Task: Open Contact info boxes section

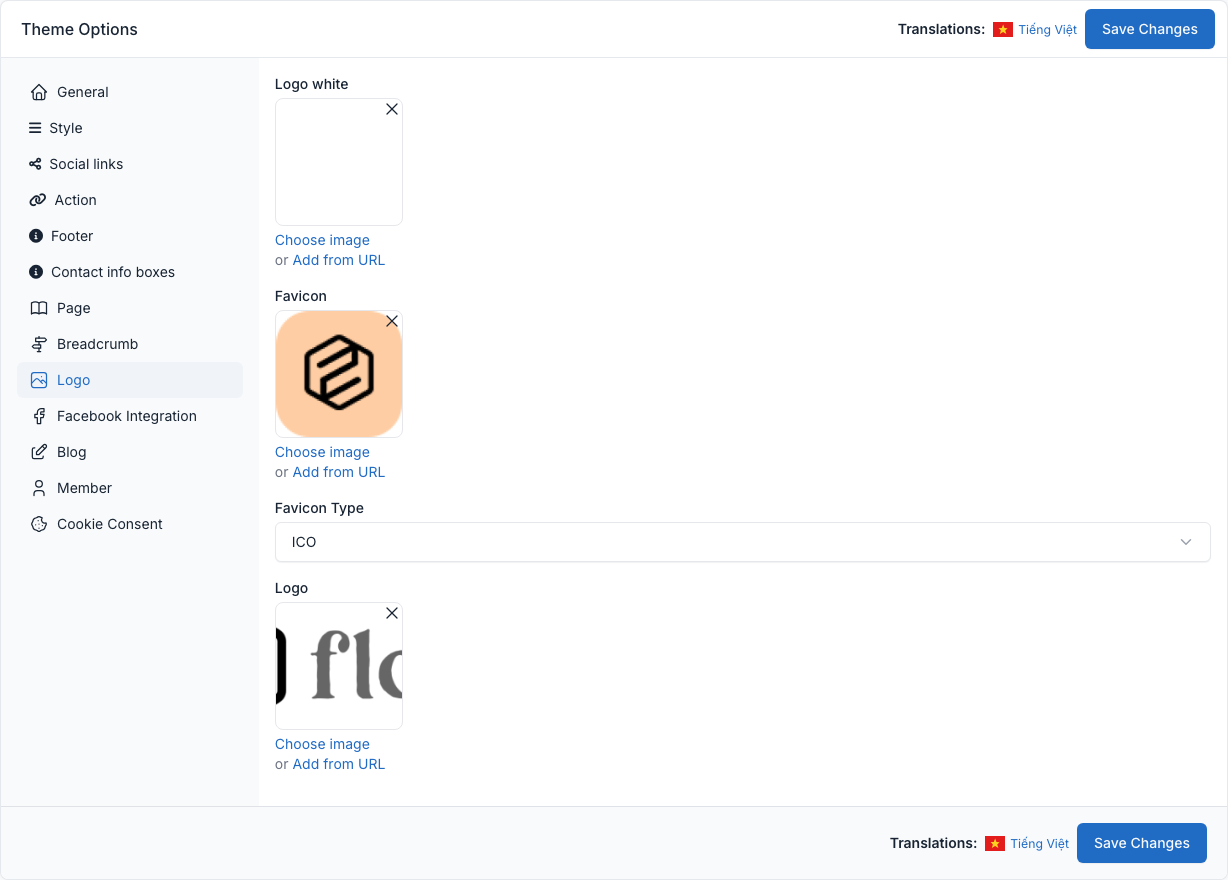Action: 130,272
